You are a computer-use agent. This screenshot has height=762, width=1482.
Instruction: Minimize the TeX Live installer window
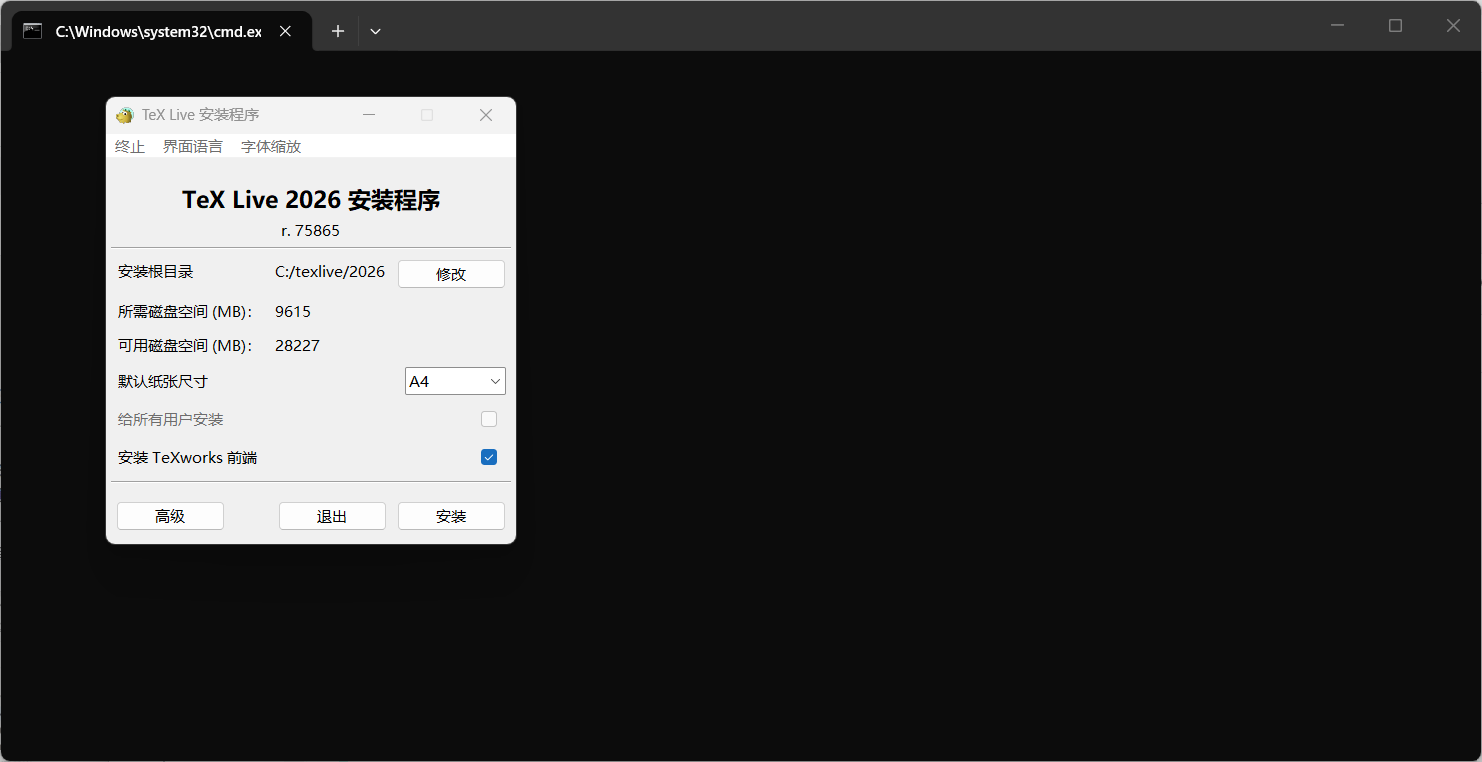370,115
